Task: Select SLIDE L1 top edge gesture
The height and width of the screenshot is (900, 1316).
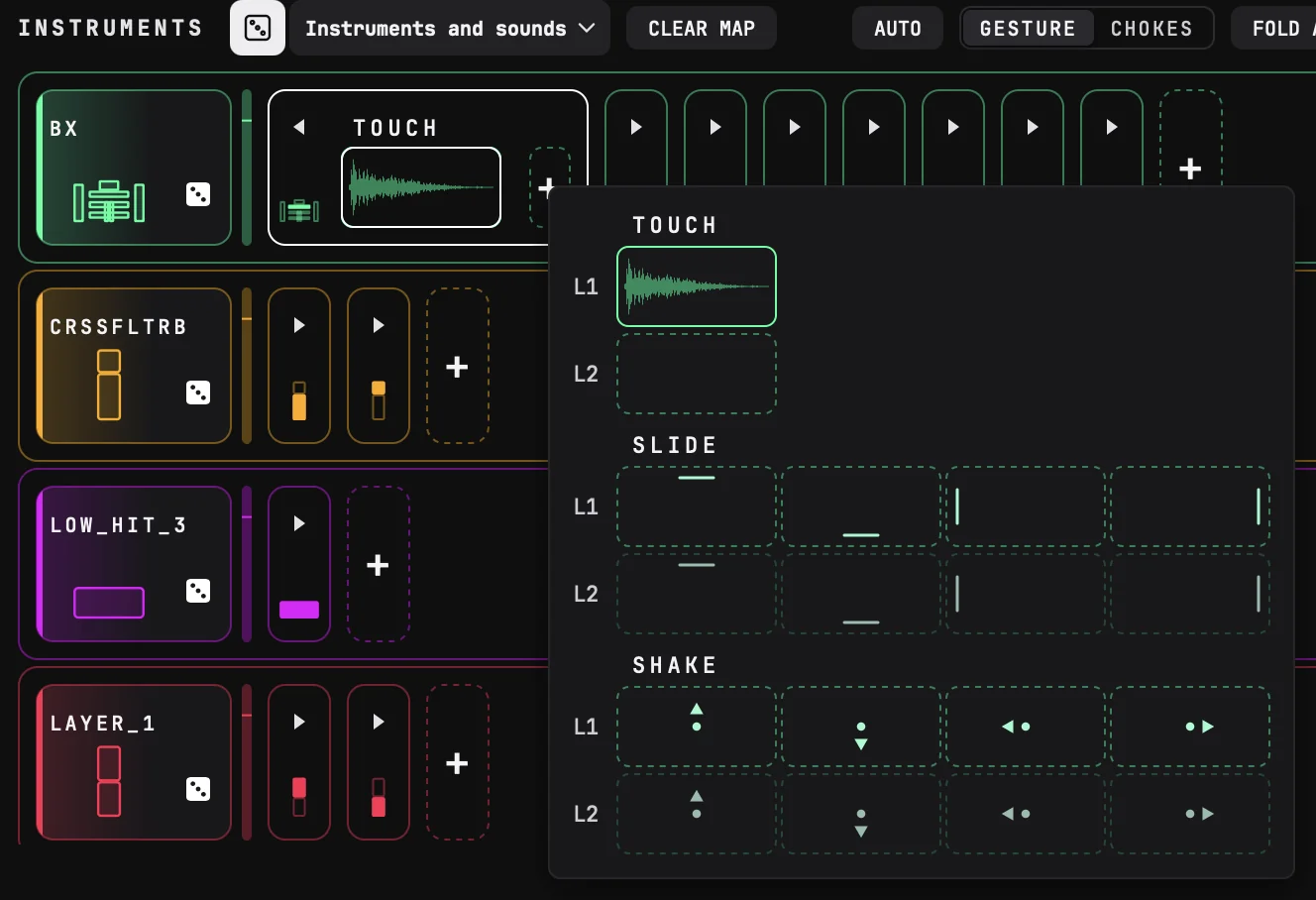Action: point(697,506)
